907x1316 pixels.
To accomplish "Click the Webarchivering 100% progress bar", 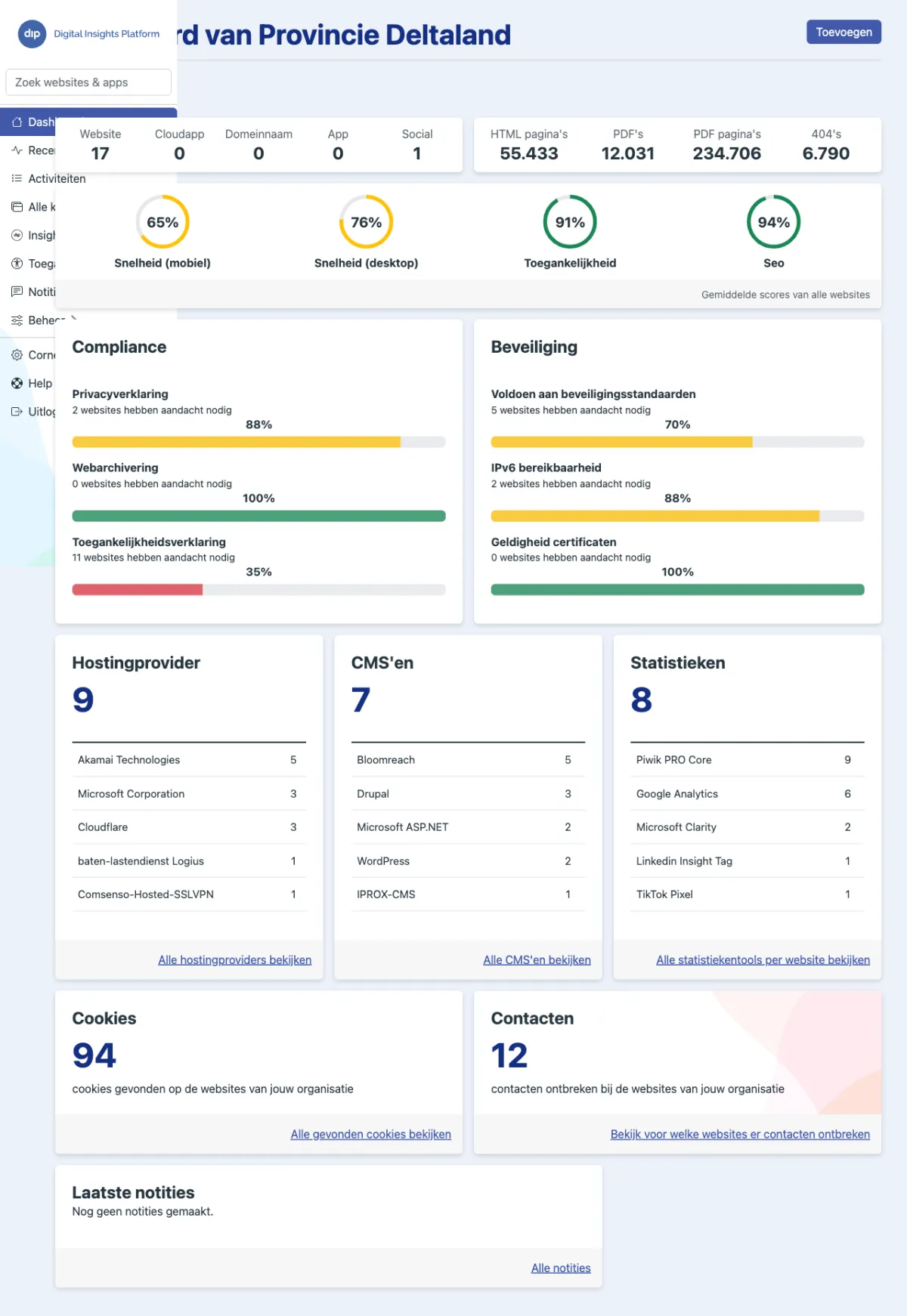I will [258, 516].
